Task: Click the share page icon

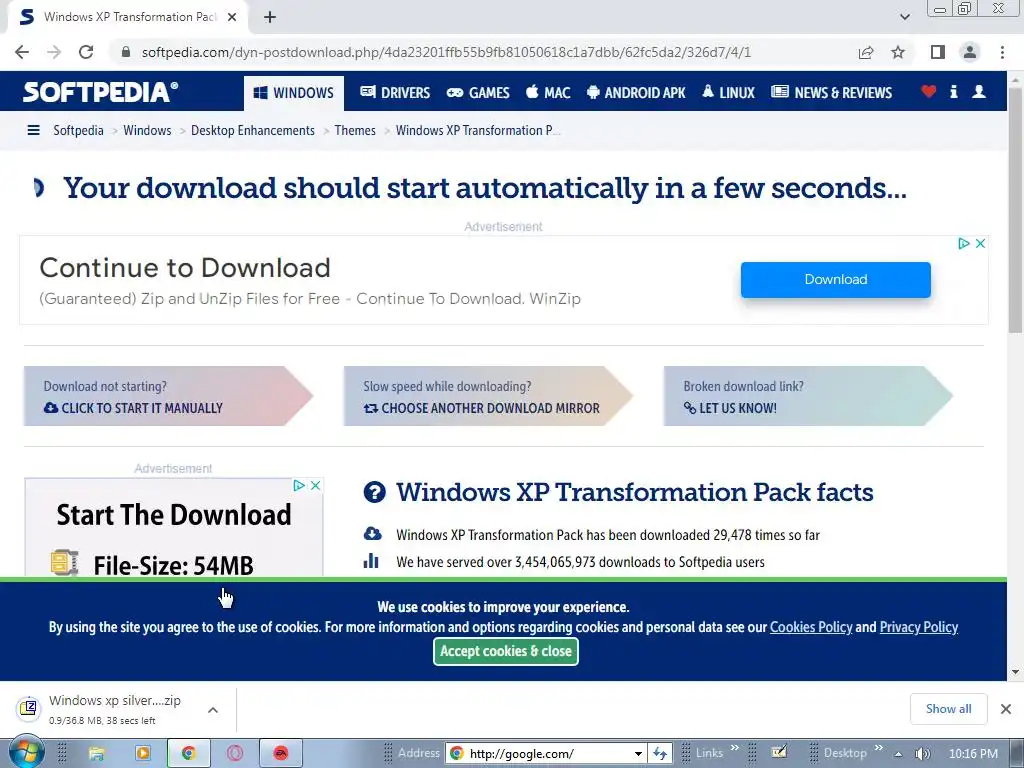Action: click(866, 52)
